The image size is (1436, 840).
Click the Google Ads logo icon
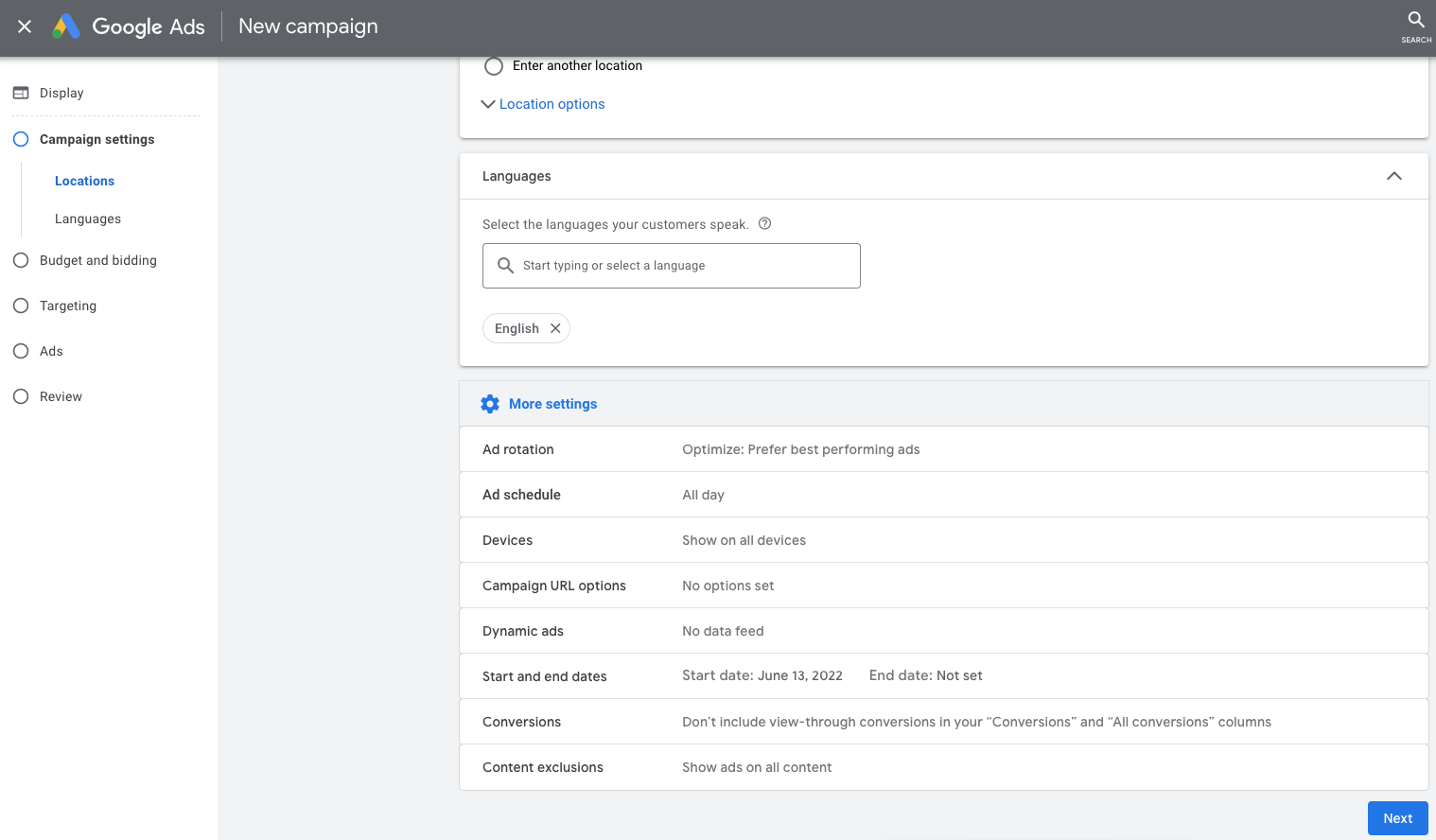(66, 26)
